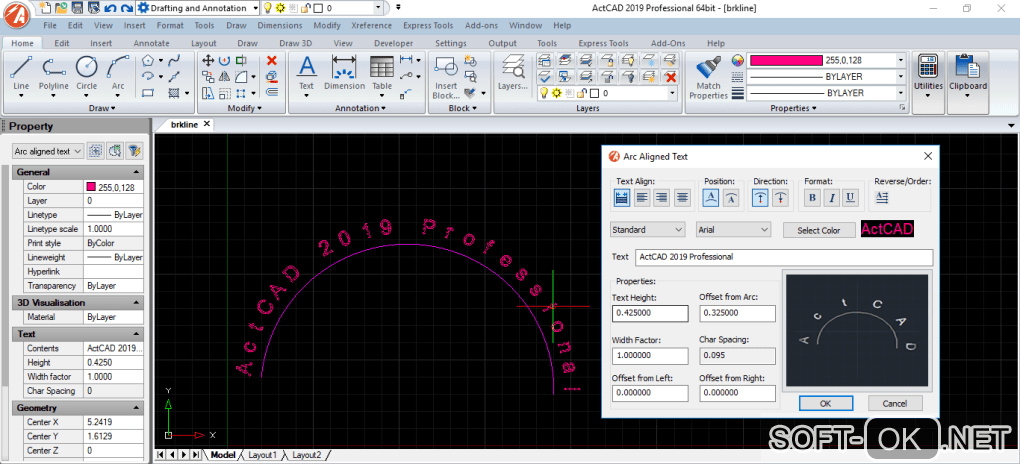The height and width of the screenshot is (464, 1020).
Task: Click the magenta color swatch in ribbon Properties
Action: click(x=786, y=61)
